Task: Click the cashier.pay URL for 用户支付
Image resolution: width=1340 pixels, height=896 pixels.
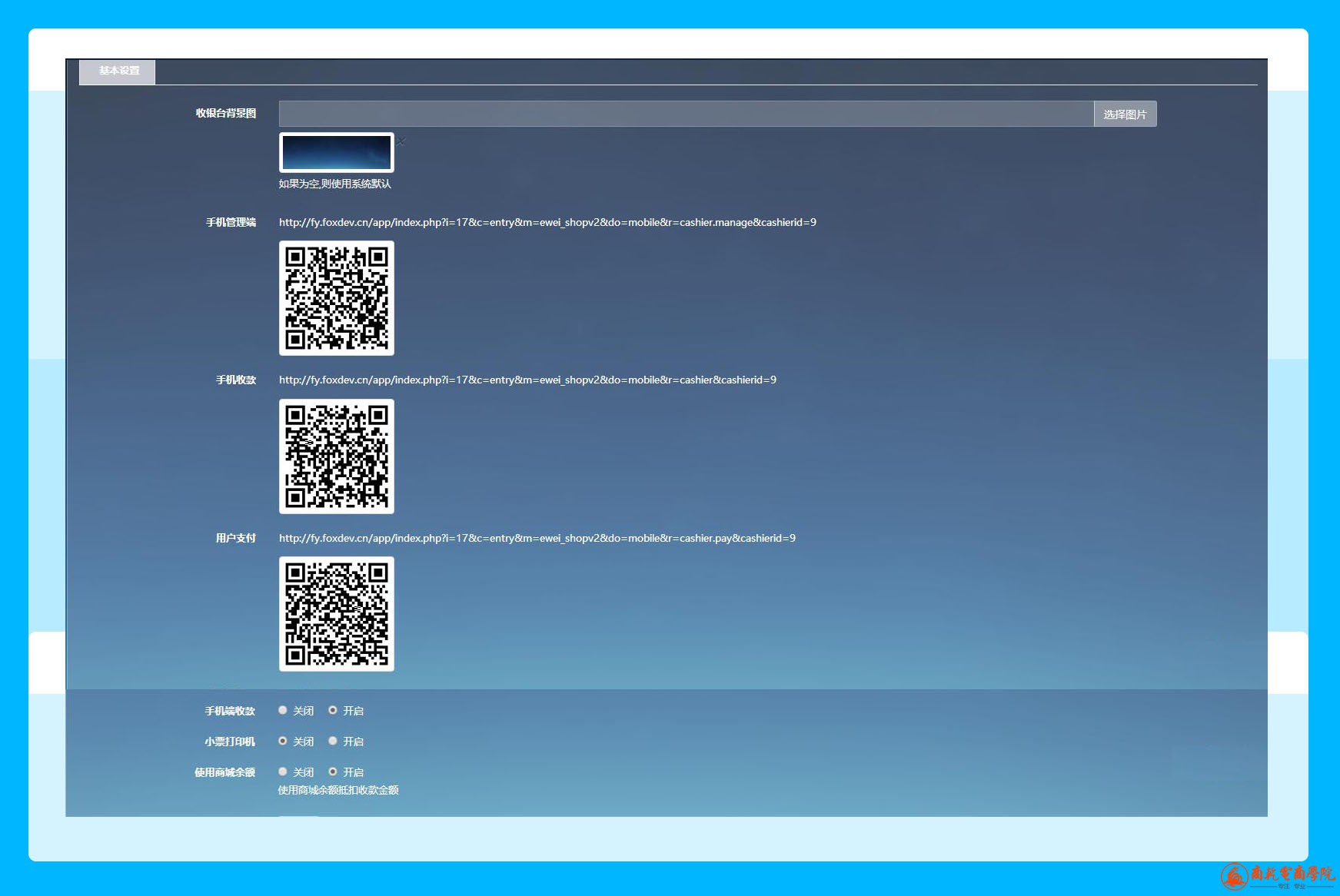Action: pos(537,538)
